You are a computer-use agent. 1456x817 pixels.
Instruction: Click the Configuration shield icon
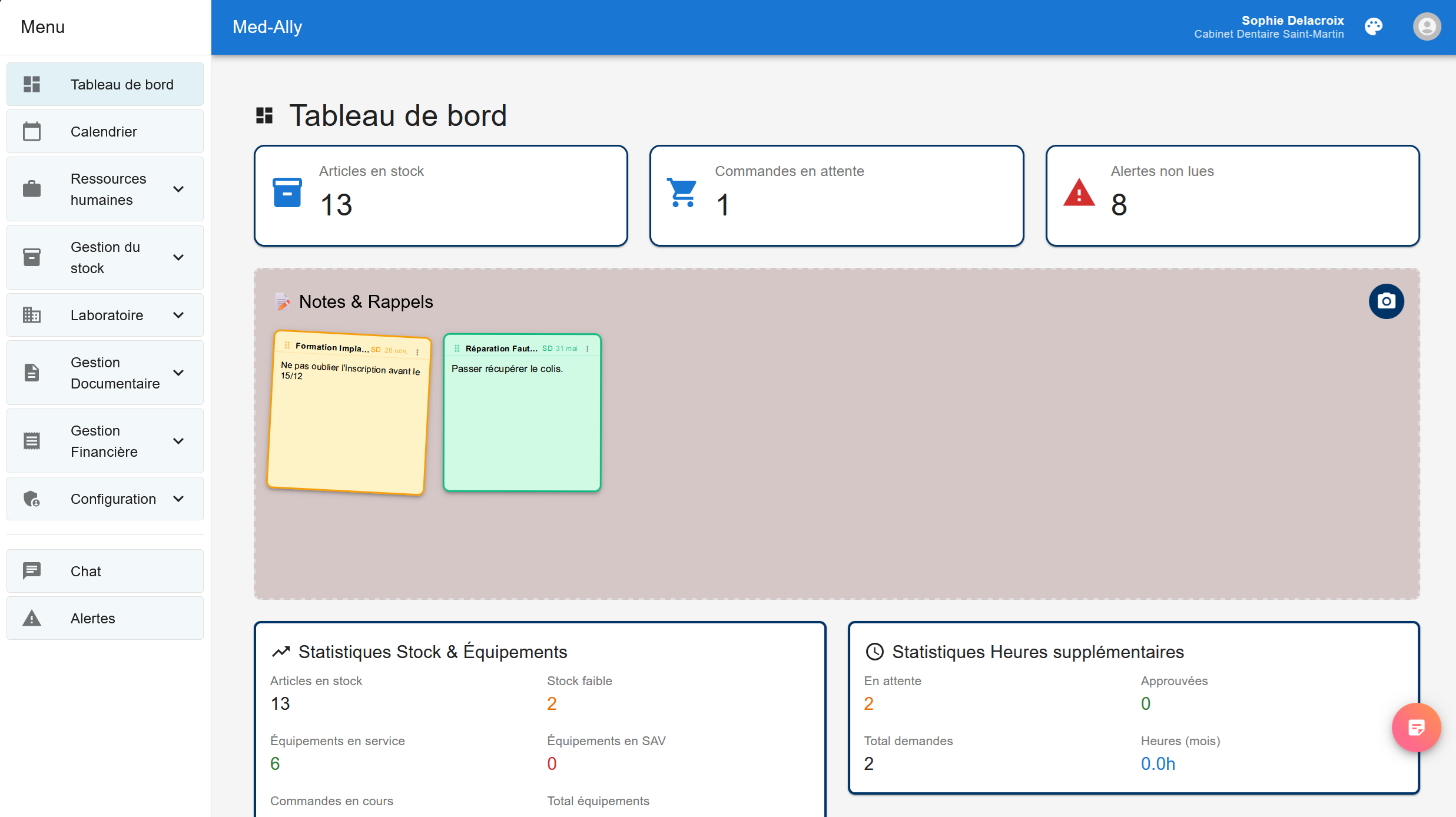point(32,499)
